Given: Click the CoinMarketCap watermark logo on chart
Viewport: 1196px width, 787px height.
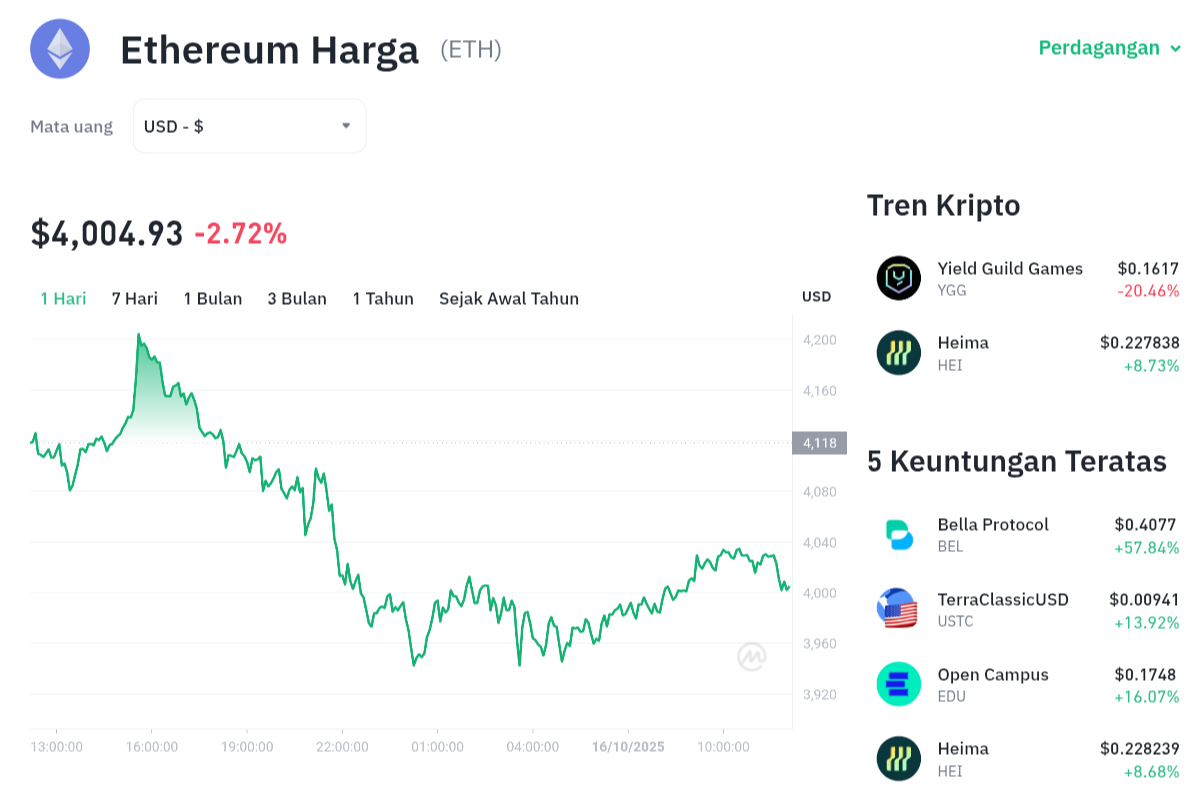Looking at the screenshot, I should [752, 656].
